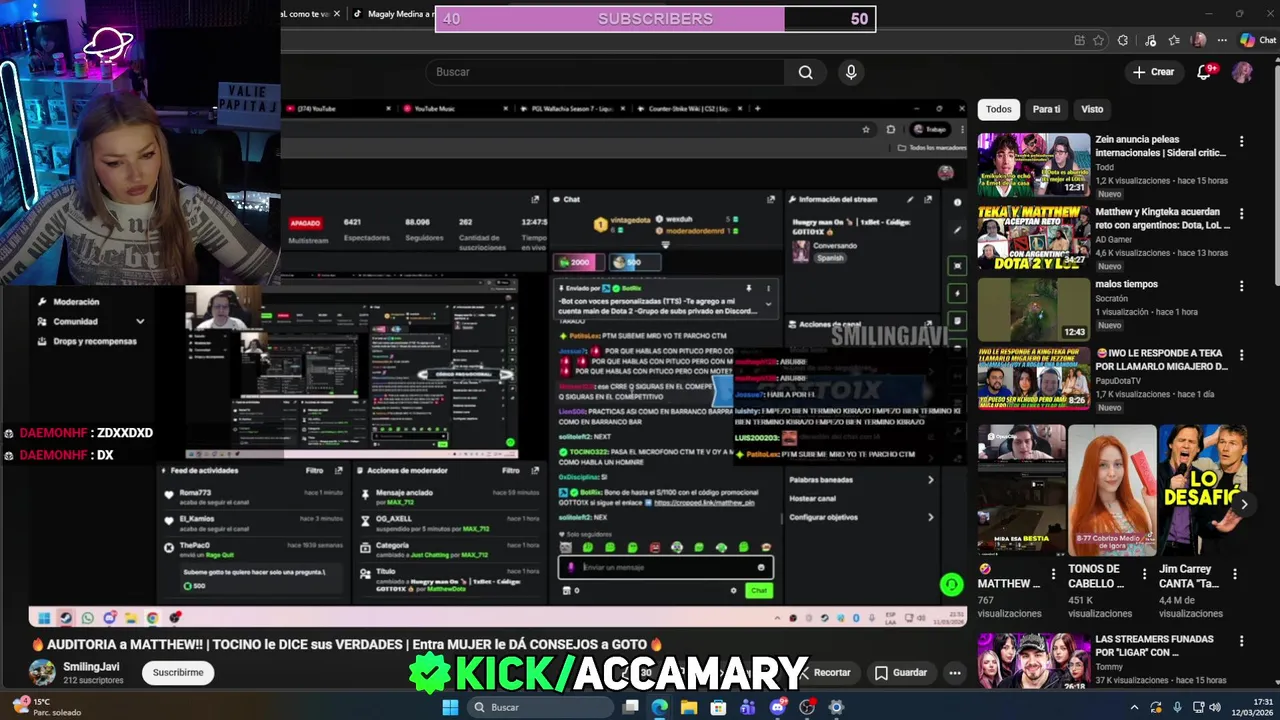Open the Matthew y Kingteka reto thumbnail
This screenshot has height=720, width=1280.
pyautogui.click(x=1034, y=237)
